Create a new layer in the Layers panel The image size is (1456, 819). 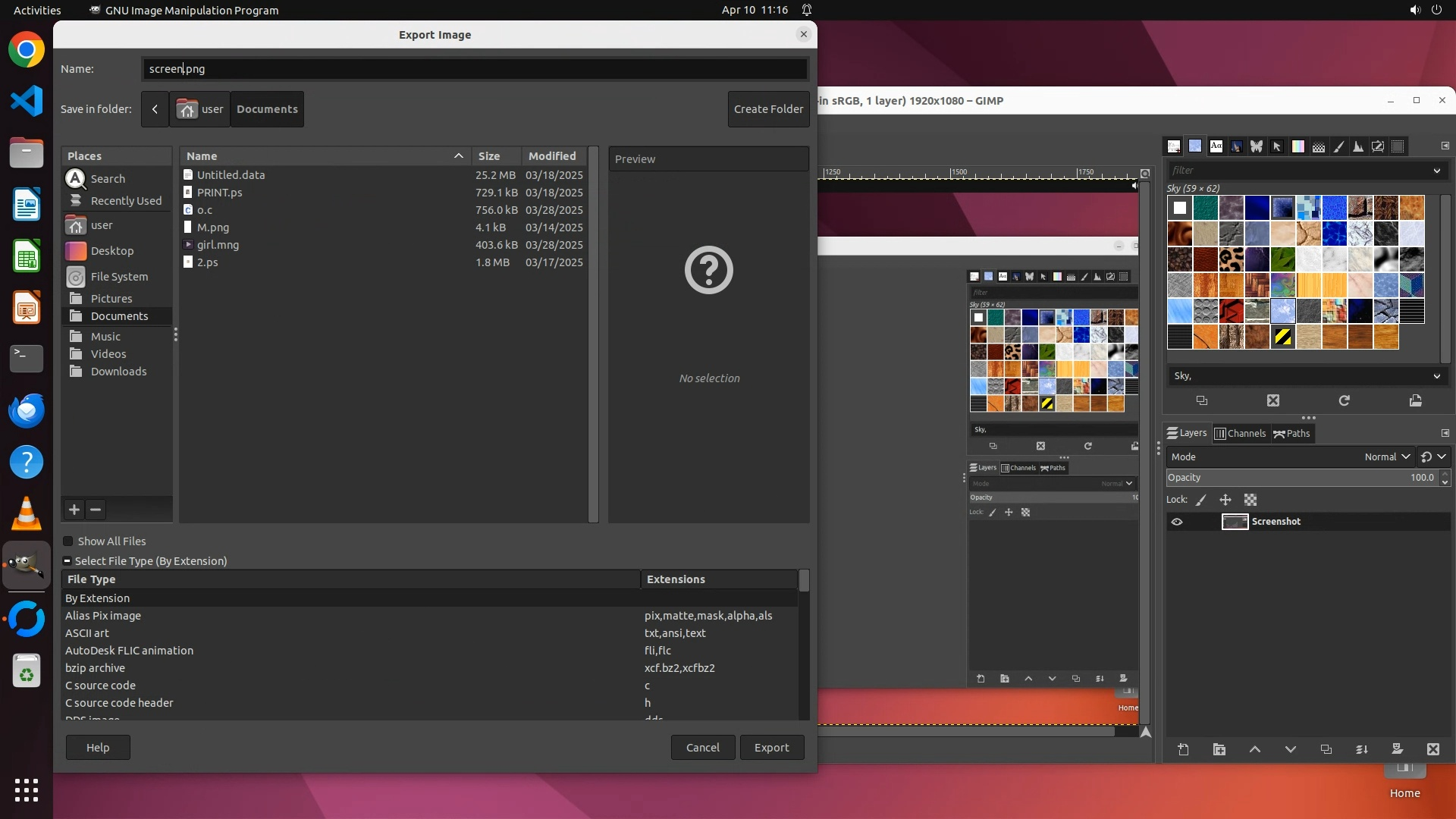pyautogui.click(x=1183, y=749)
